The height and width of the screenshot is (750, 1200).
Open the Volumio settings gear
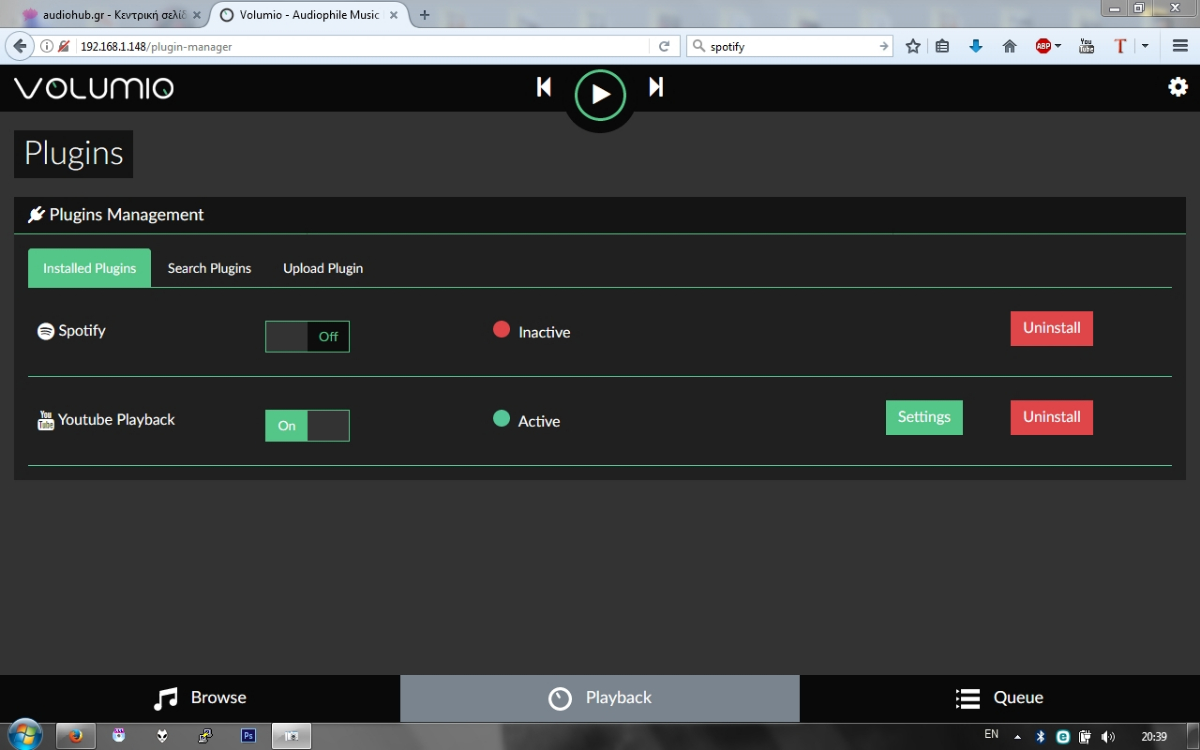point(1178,87)
